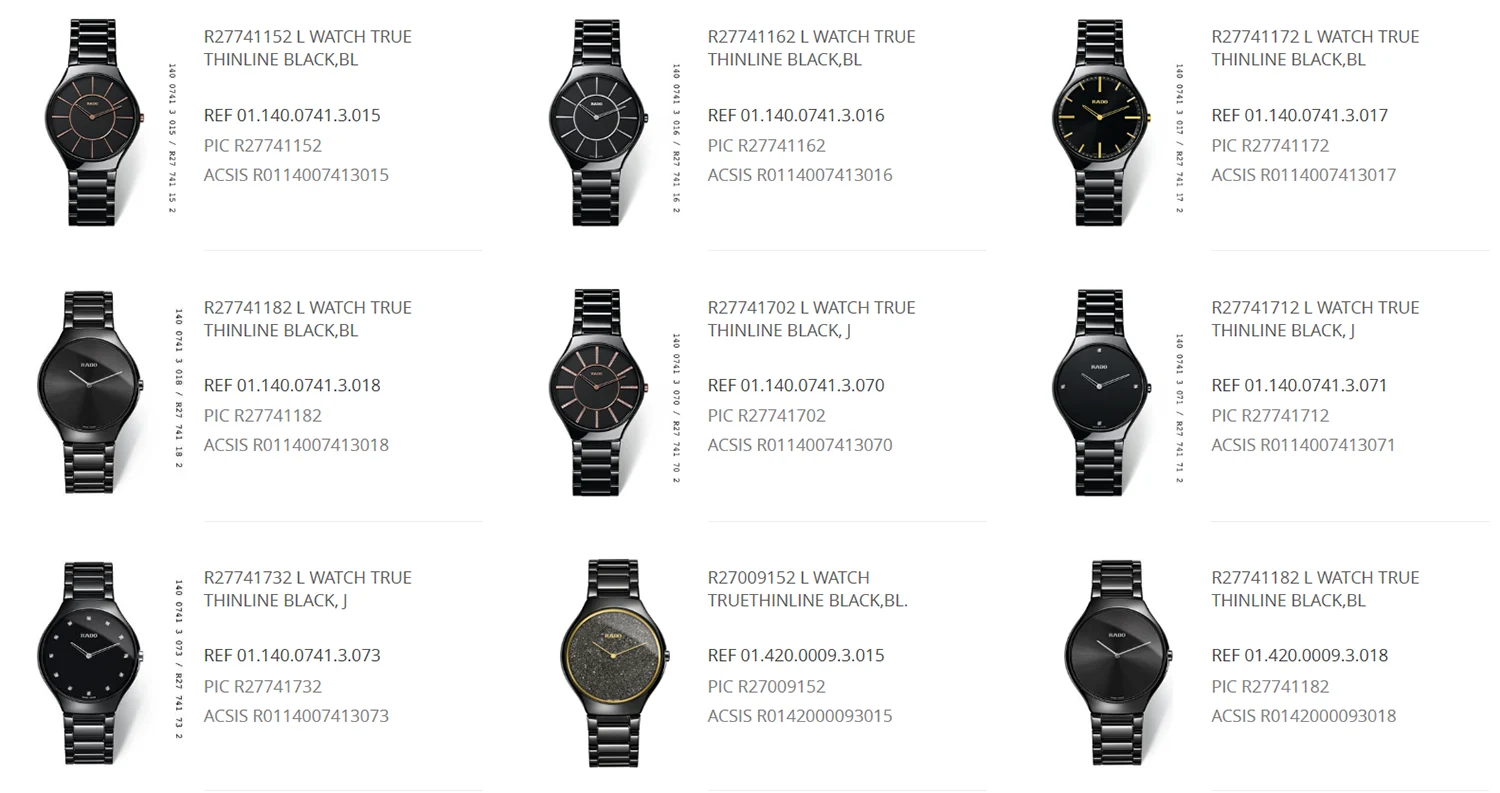Open the R27741712 watch thumbnail with four diamonds
Viewport: 1500px width, 793px height.
[x=1102, y=392]
